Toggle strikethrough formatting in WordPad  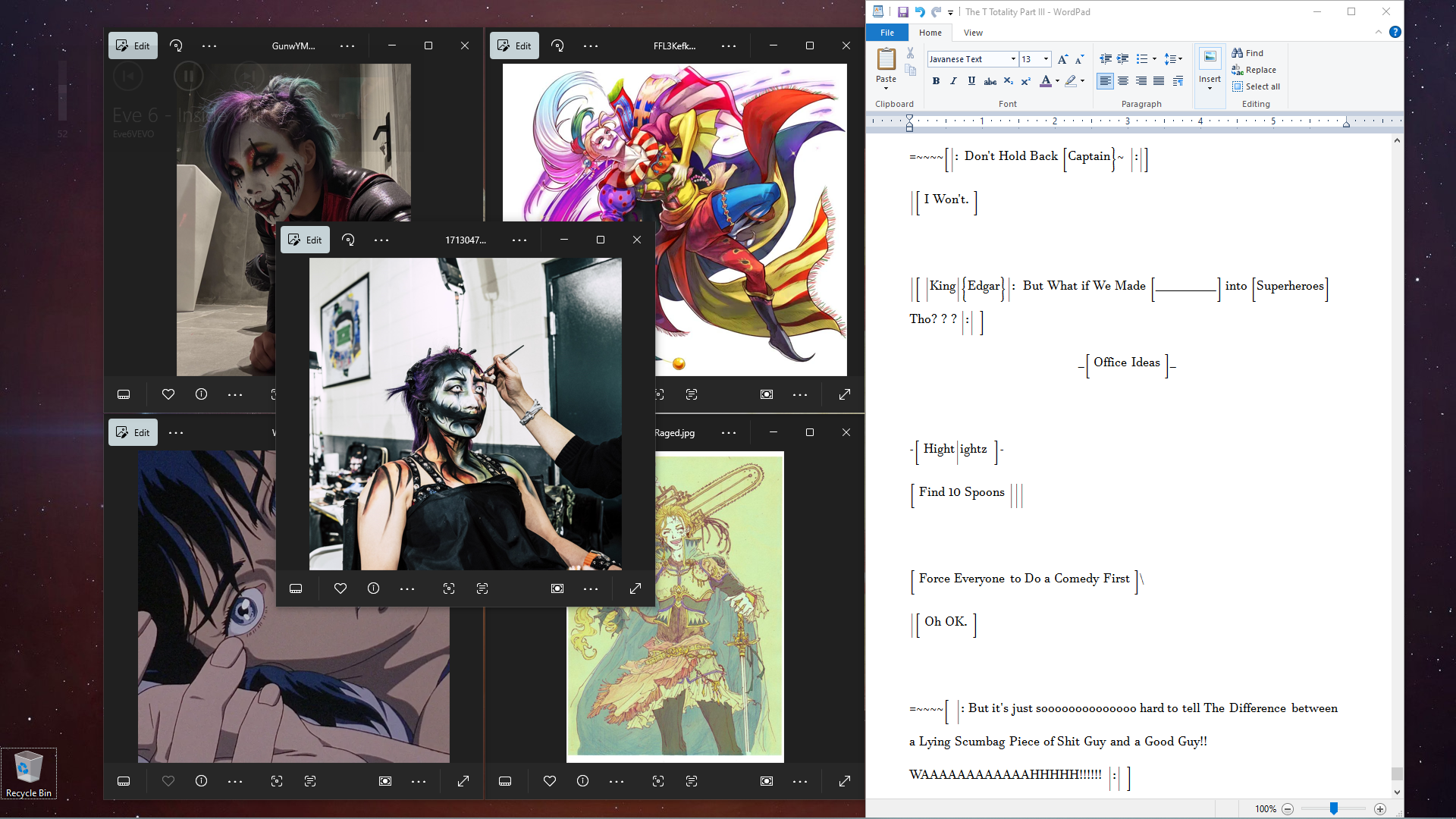point(990,81)
